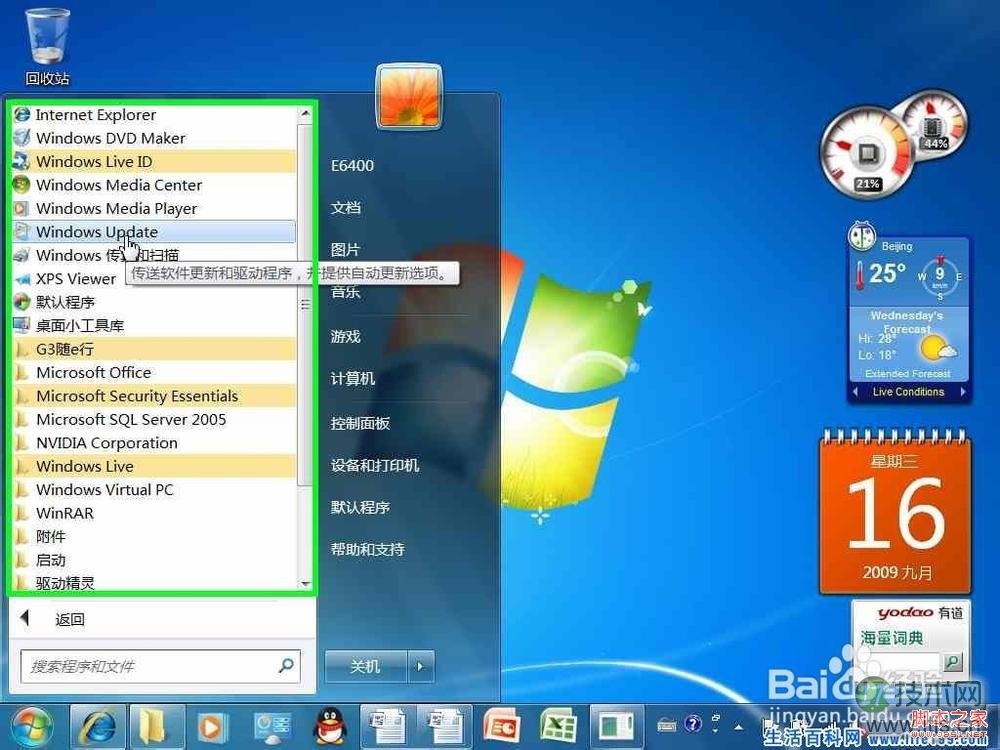Open the highlighted Windows Update item
This screenshot has width=1000, height=750.
[x=97, y=231]
